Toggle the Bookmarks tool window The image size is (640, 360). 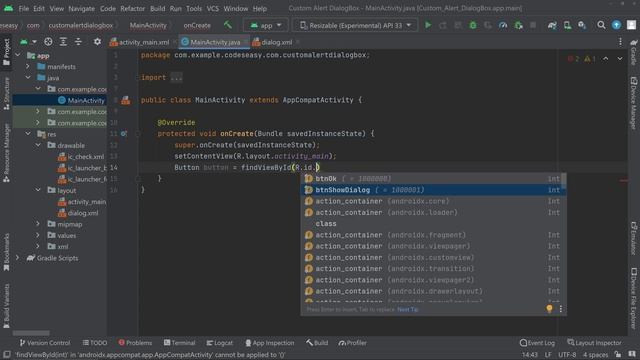6,252
